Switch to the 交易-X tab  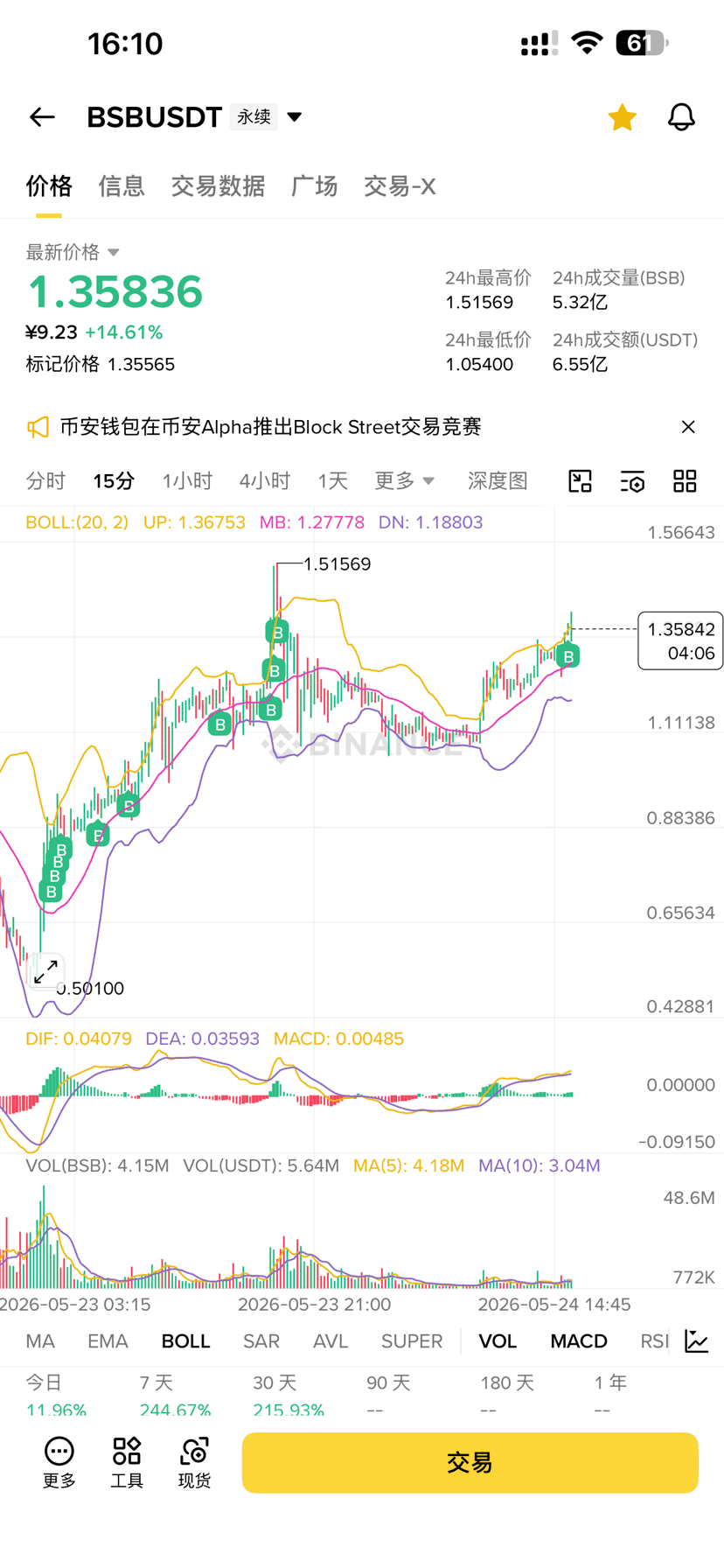pyautogui.click(x=400, y=186)
